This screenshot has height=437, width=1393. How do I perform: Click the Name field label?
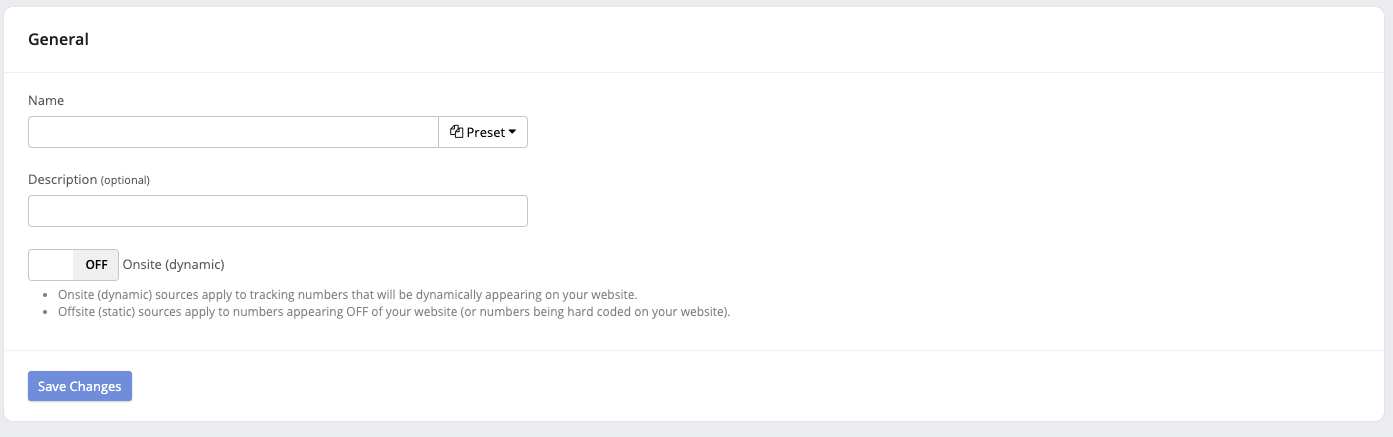46,101
